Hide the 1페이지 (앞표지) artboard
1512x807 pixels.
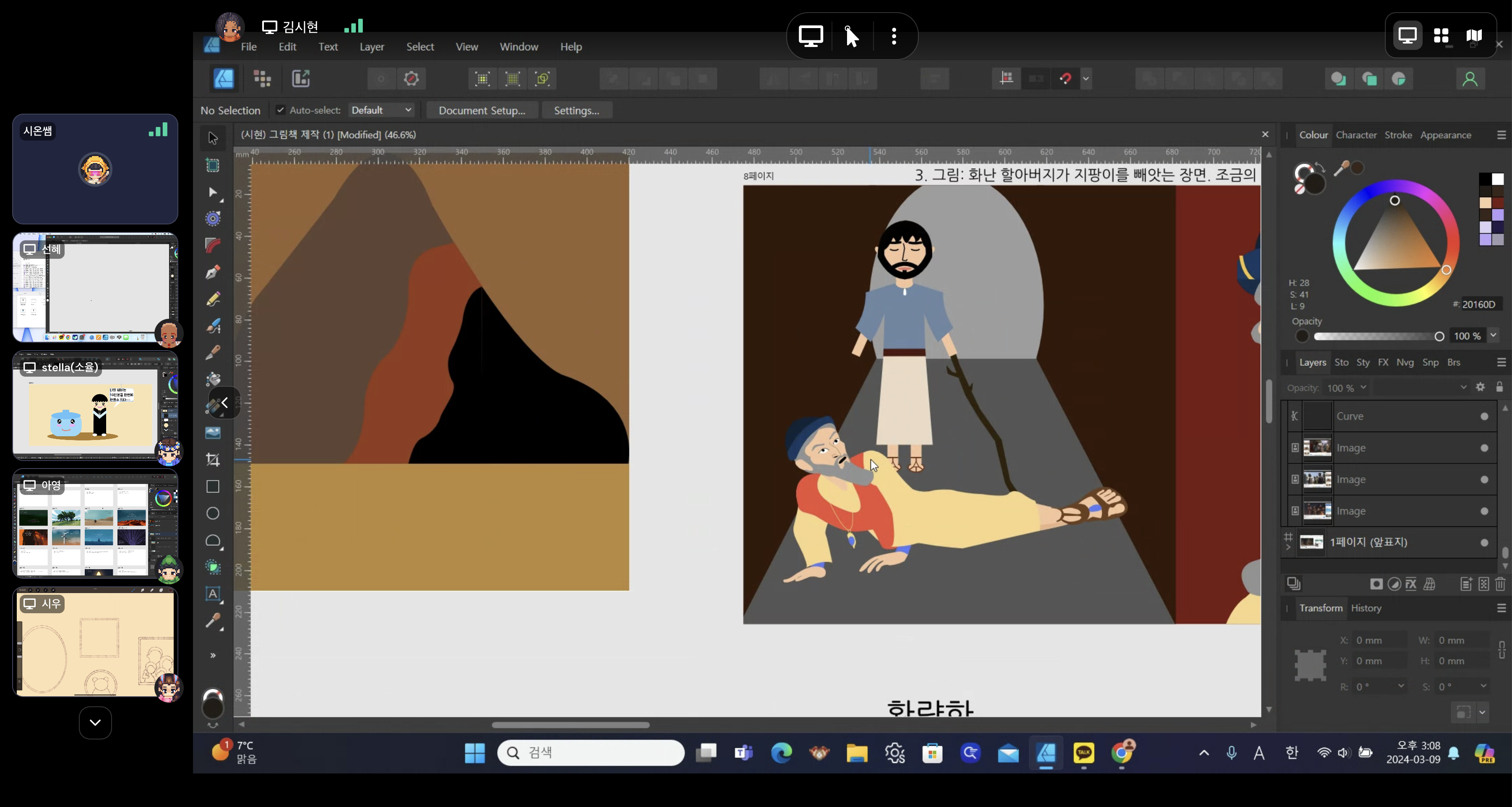point(1484,543)
